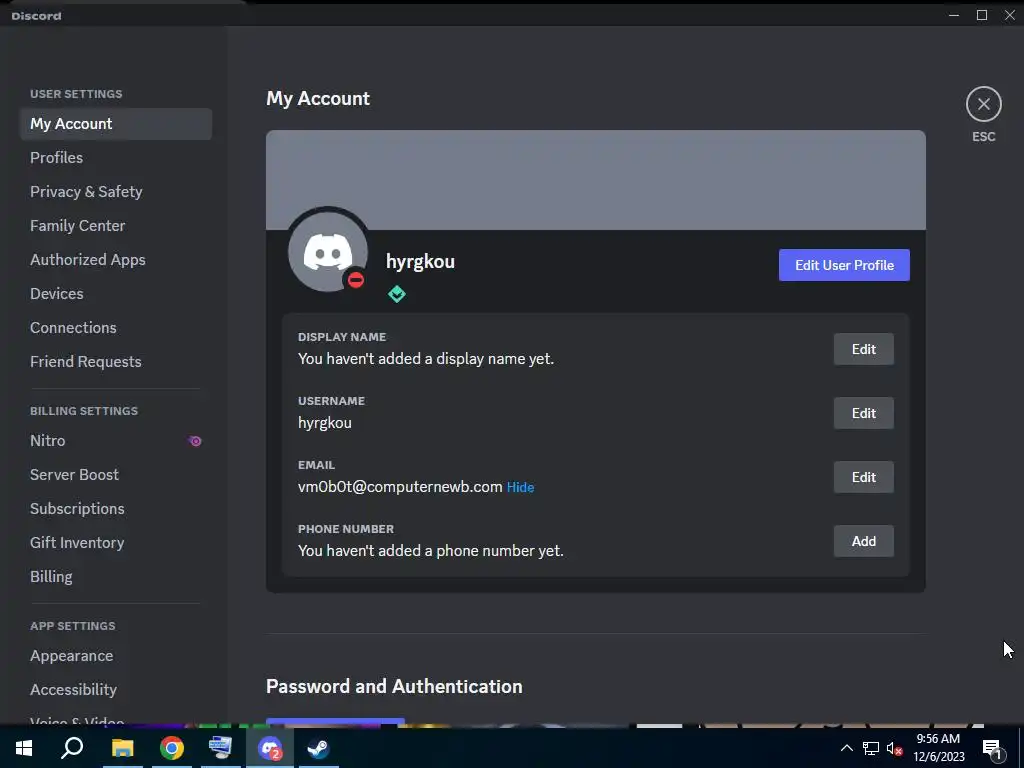Open Family Center settings
This screenshot has width=1024, height=768.
(116, 225)
